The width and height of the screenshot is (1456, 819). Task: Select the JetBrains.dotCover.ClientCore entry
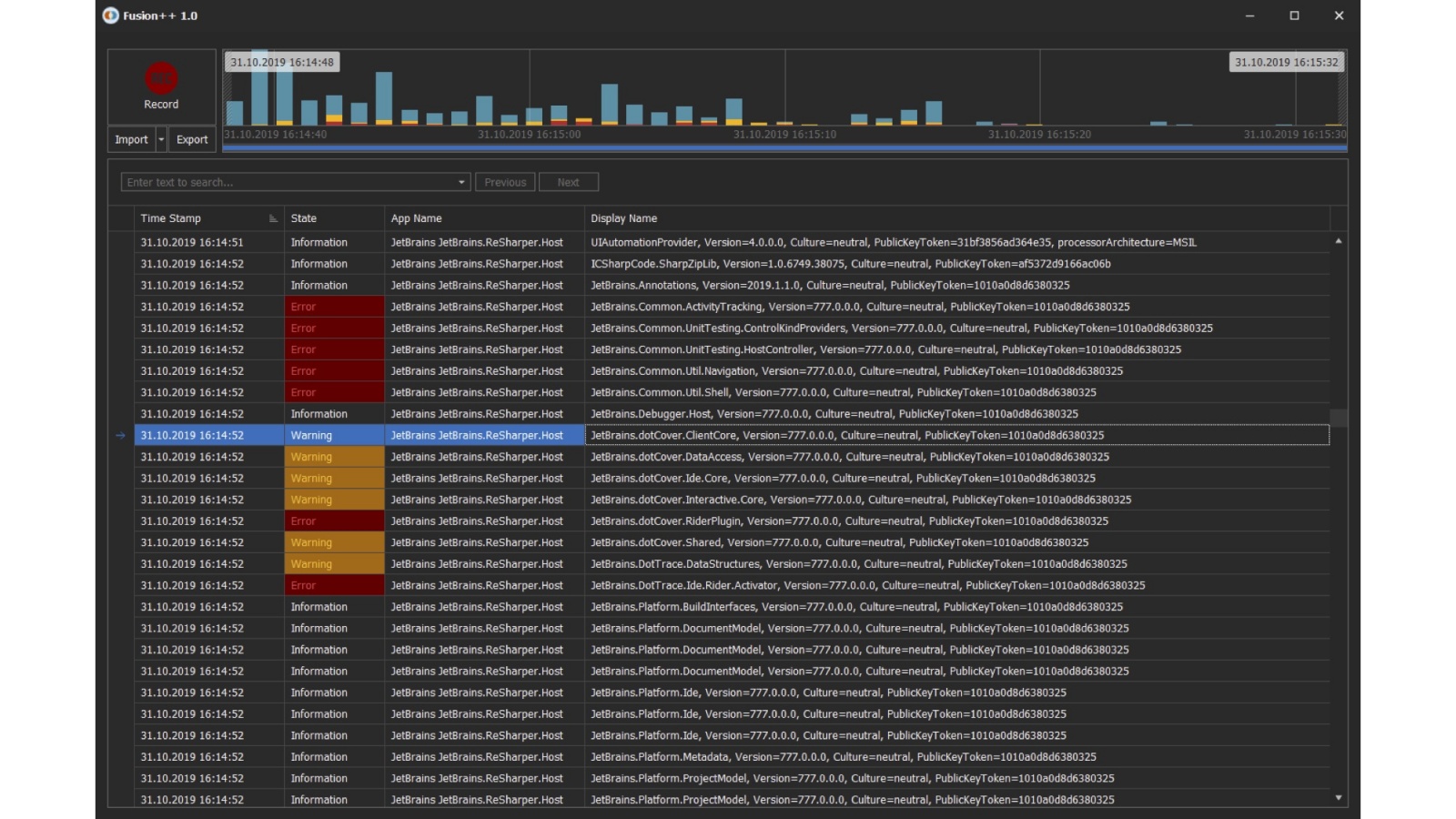click(x=732, y=436)
